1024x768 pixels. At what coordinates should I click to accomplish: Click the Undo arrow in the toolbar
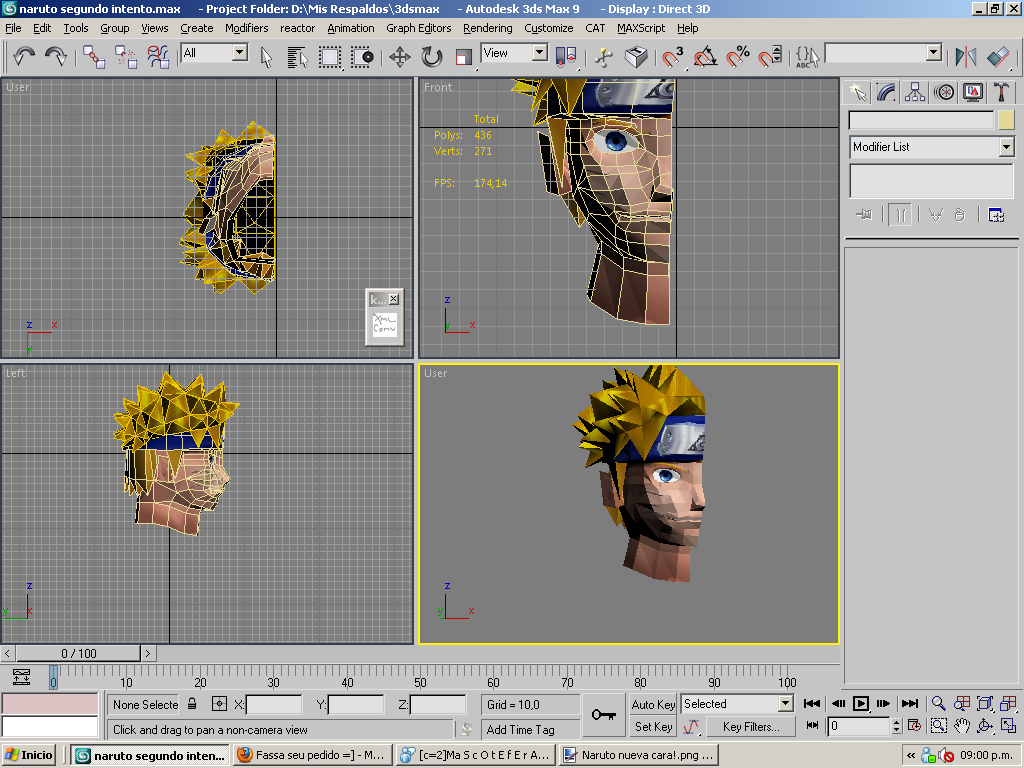[24, 57]
